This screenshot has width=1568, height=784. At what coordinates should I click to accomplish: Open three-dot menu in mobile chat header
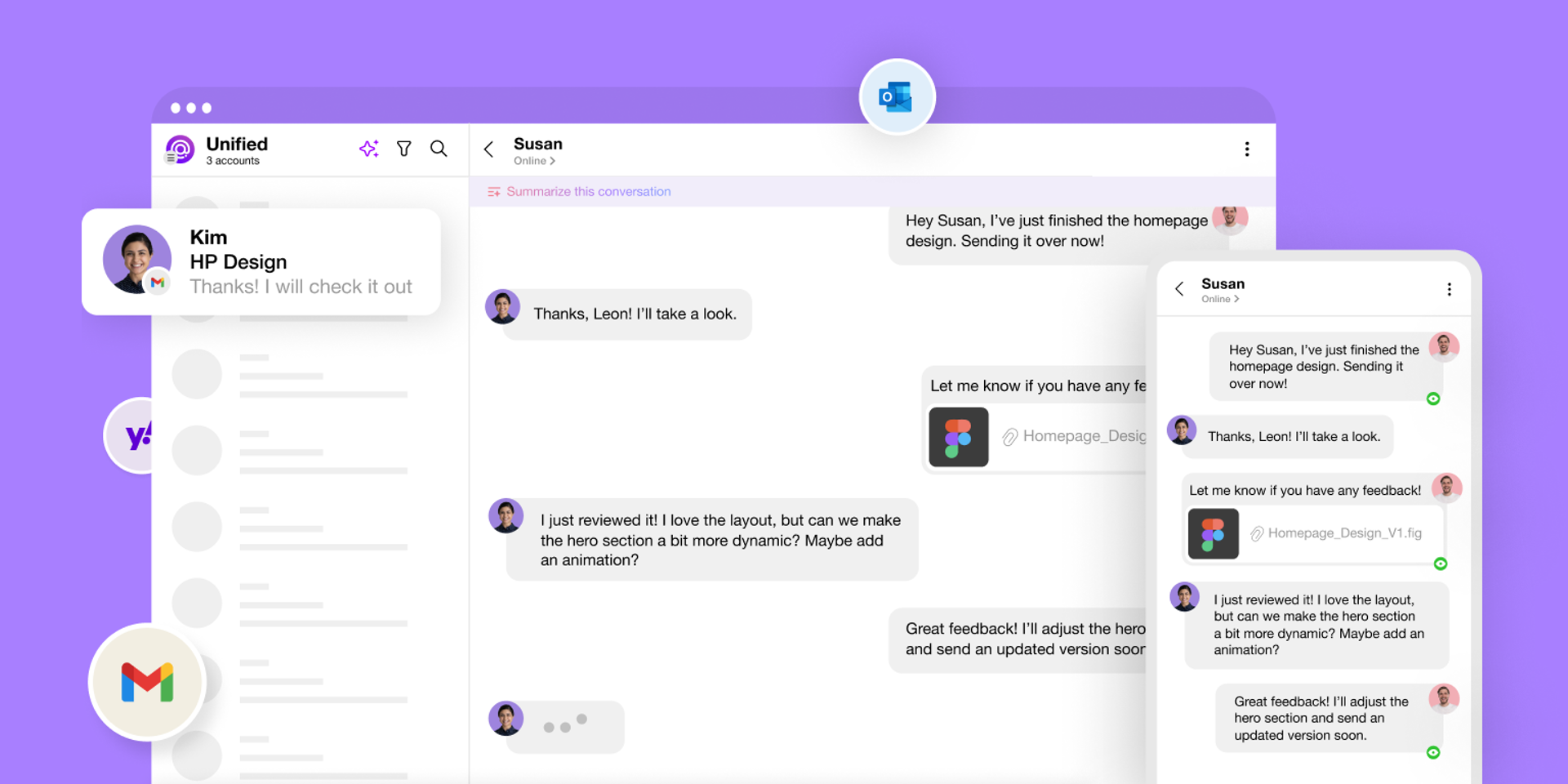click(x=1449, y=289)
